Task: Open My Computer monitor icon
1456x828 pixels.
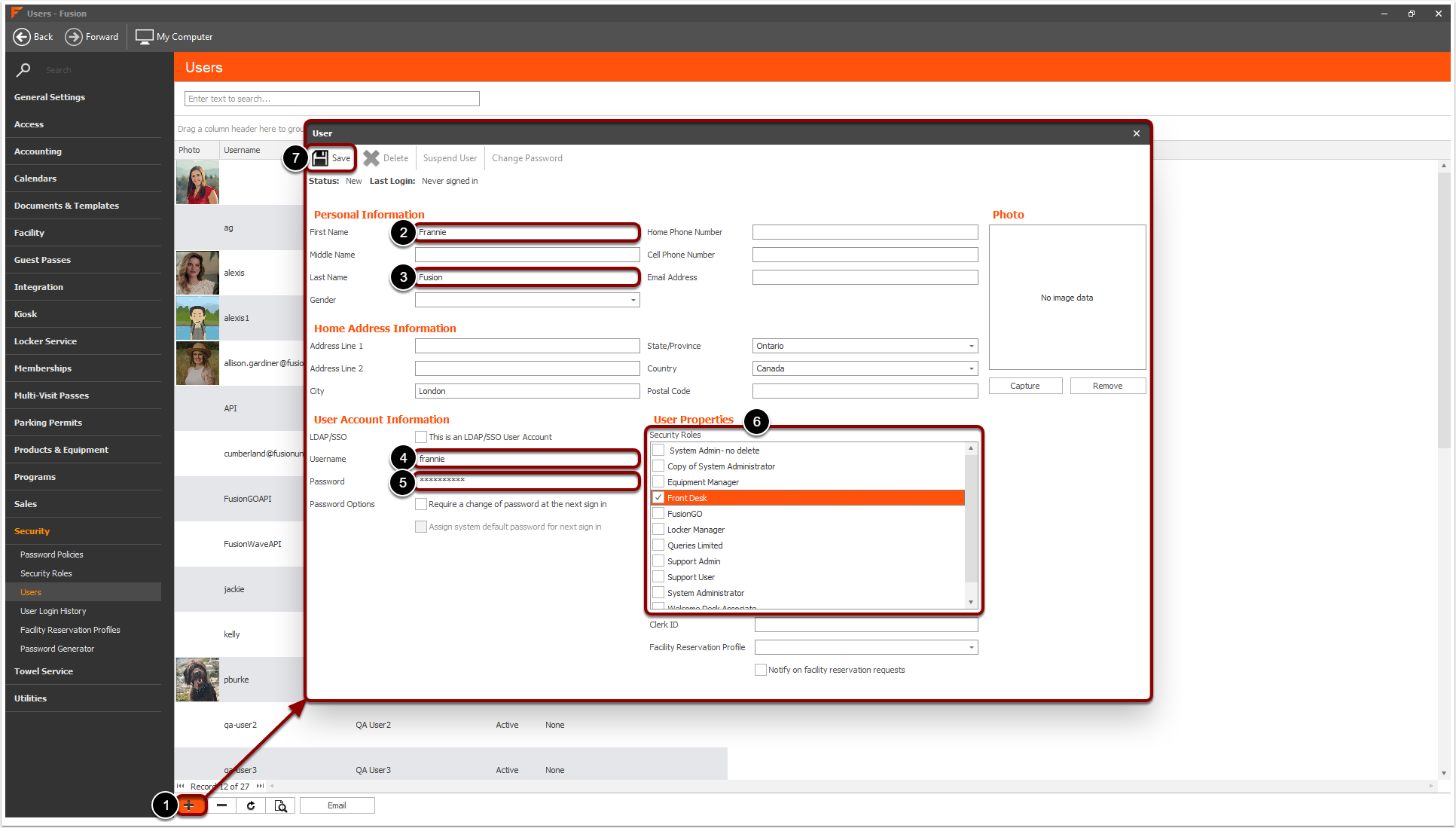Action: pyautogui.click(x=144, y=36)
